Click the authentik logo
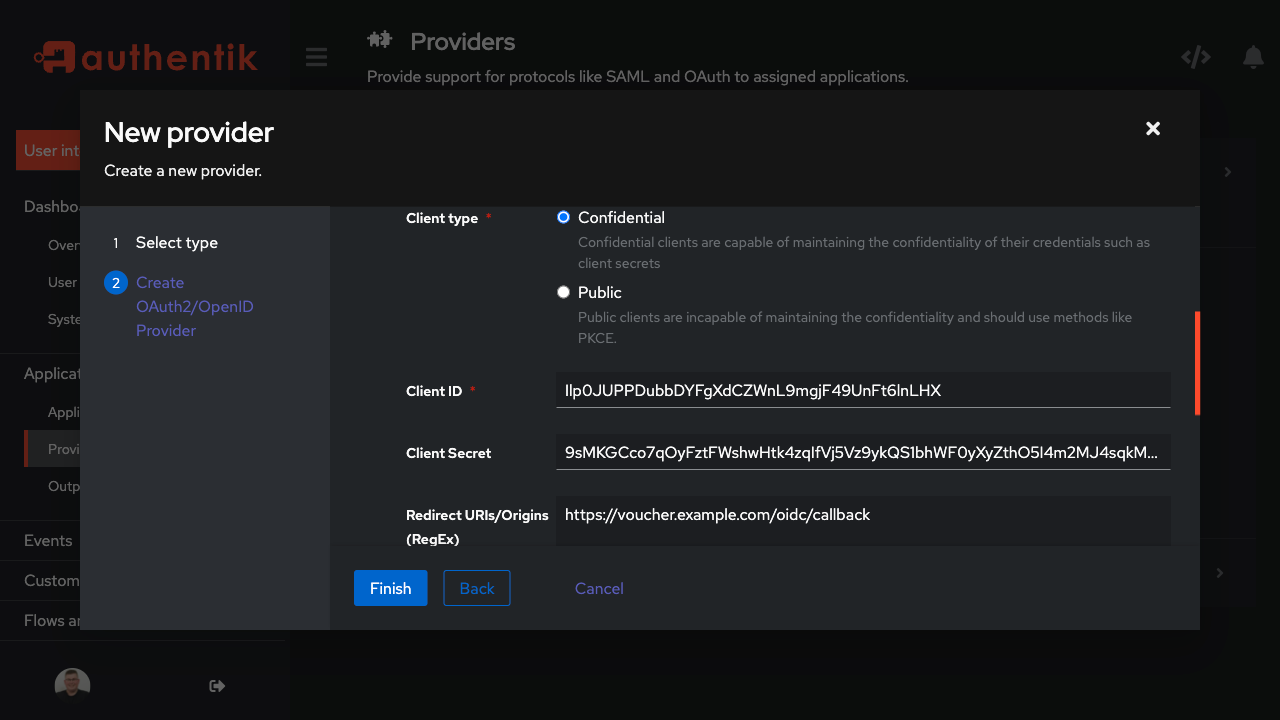 click(145, 57)
